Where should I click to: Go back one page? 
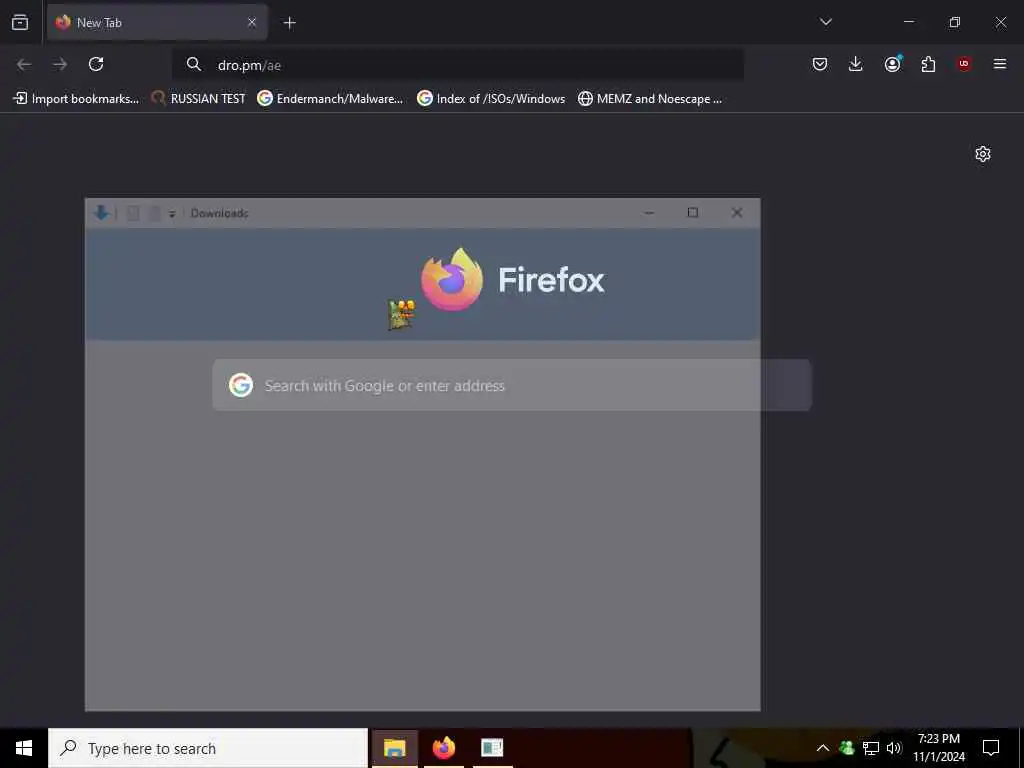pos(24,64)
